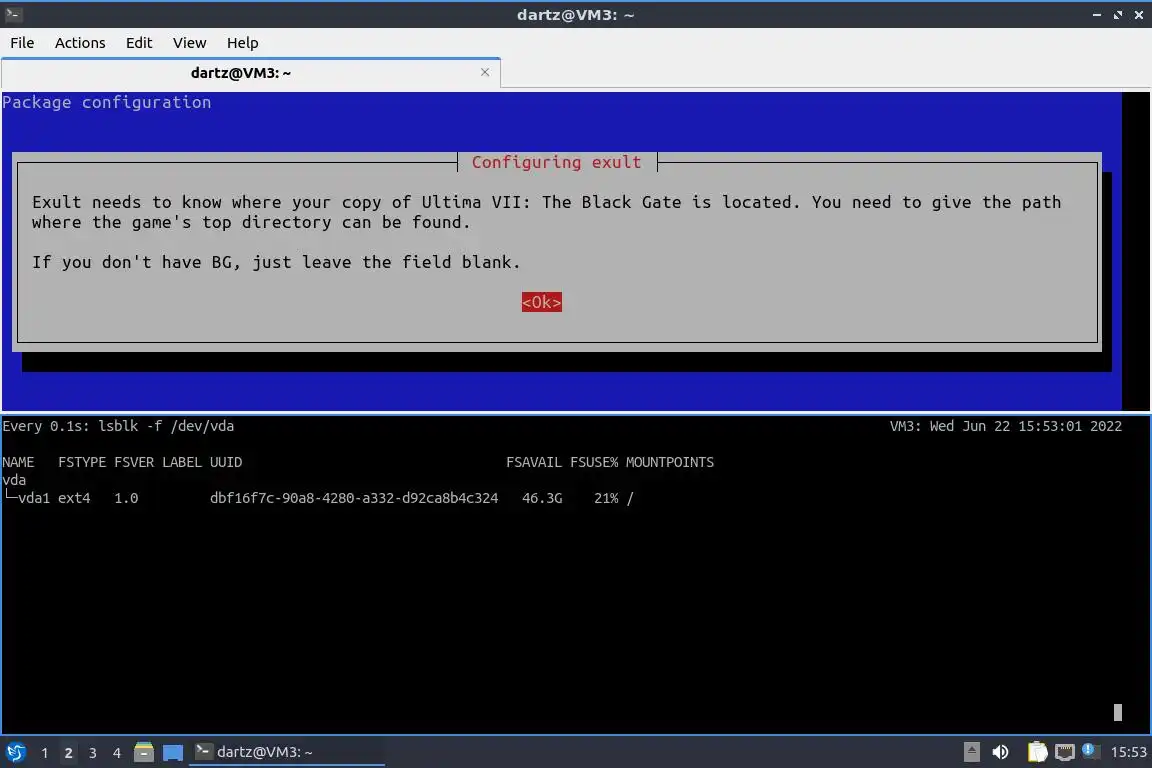
Task: Open the Actions menu
Action: [80, 43]
